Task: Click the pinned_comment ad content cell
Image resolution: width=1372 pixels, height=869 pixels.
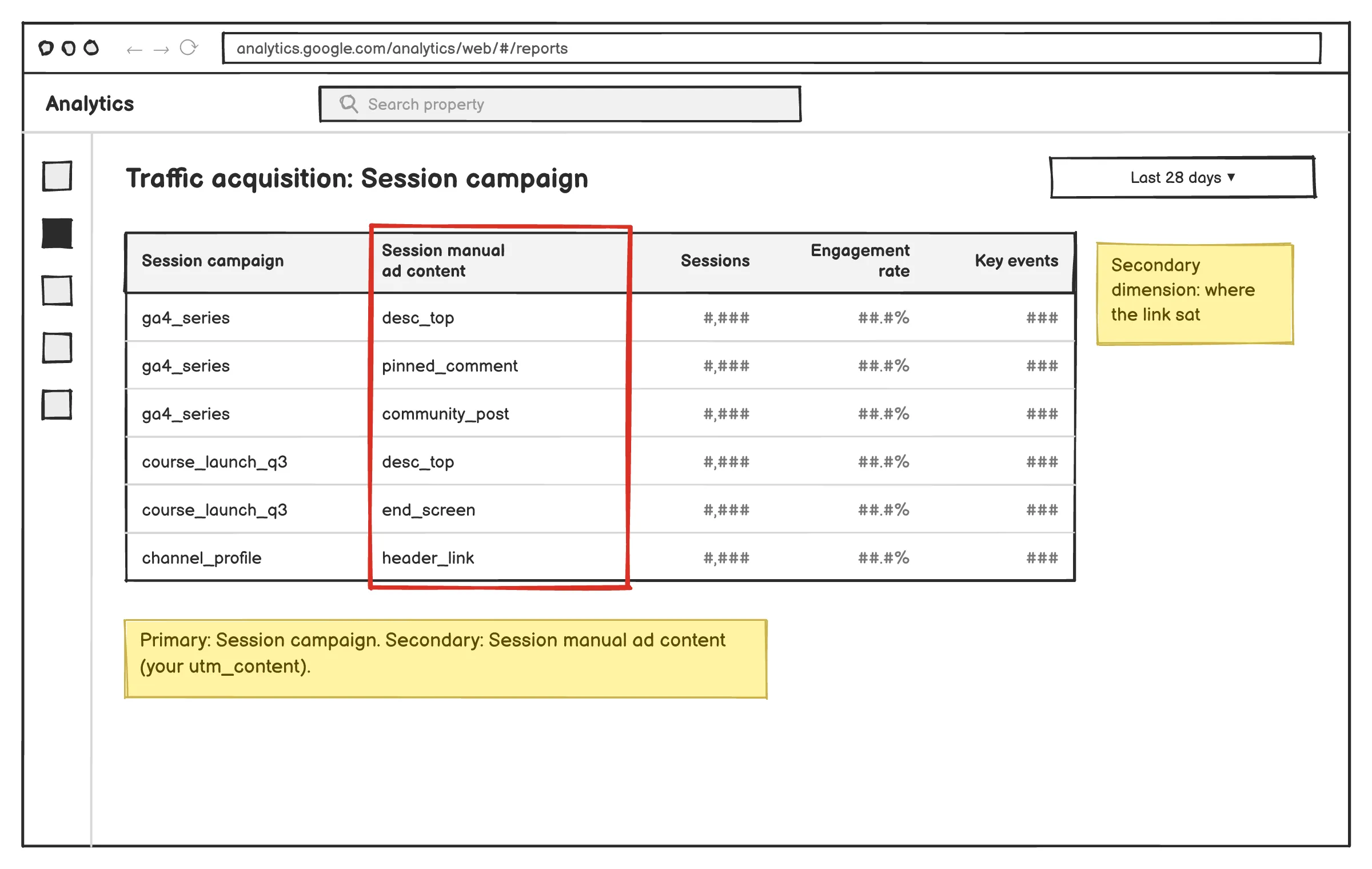Action: click(x=450, y=366)
